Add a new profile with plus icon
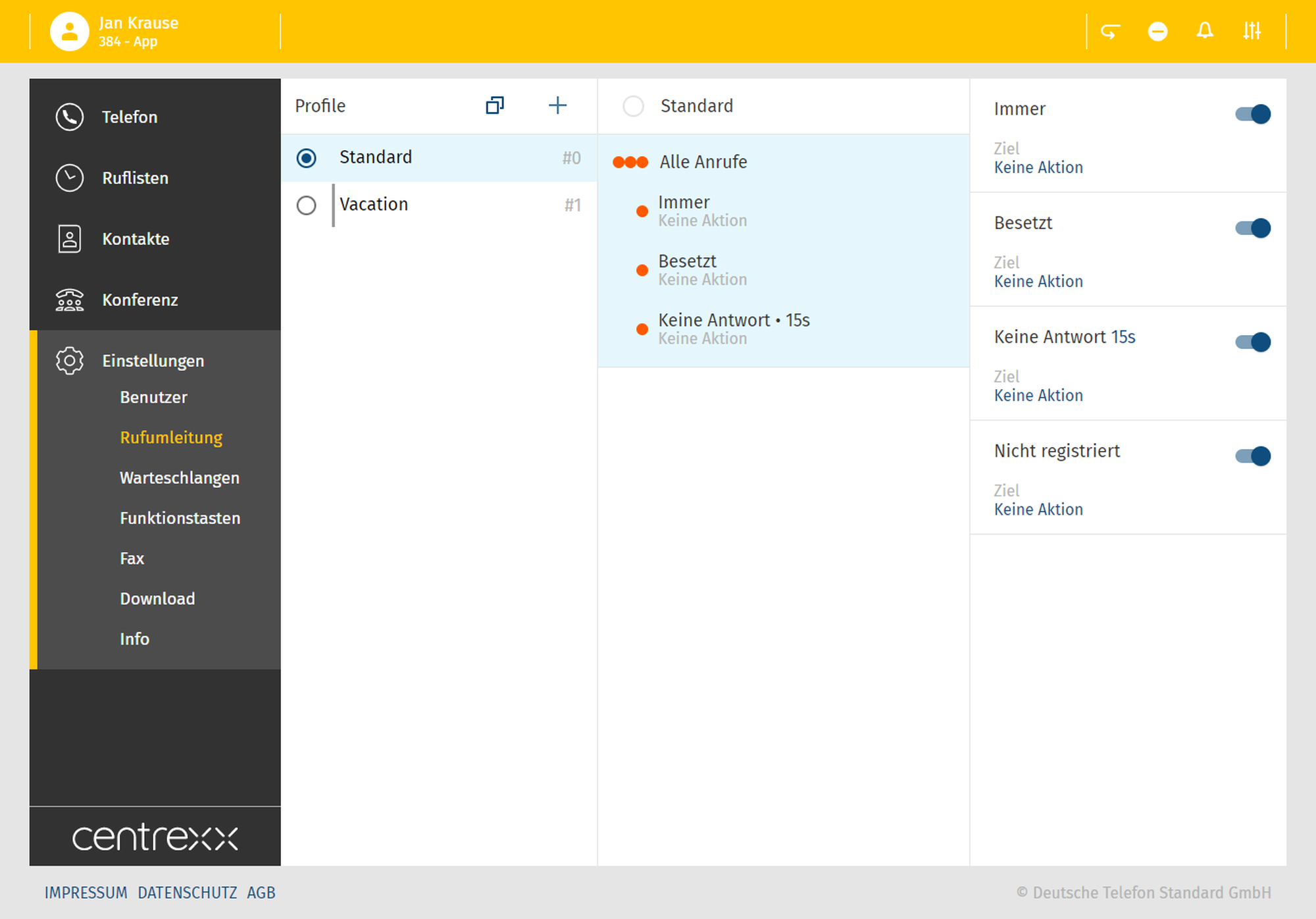 557,105
